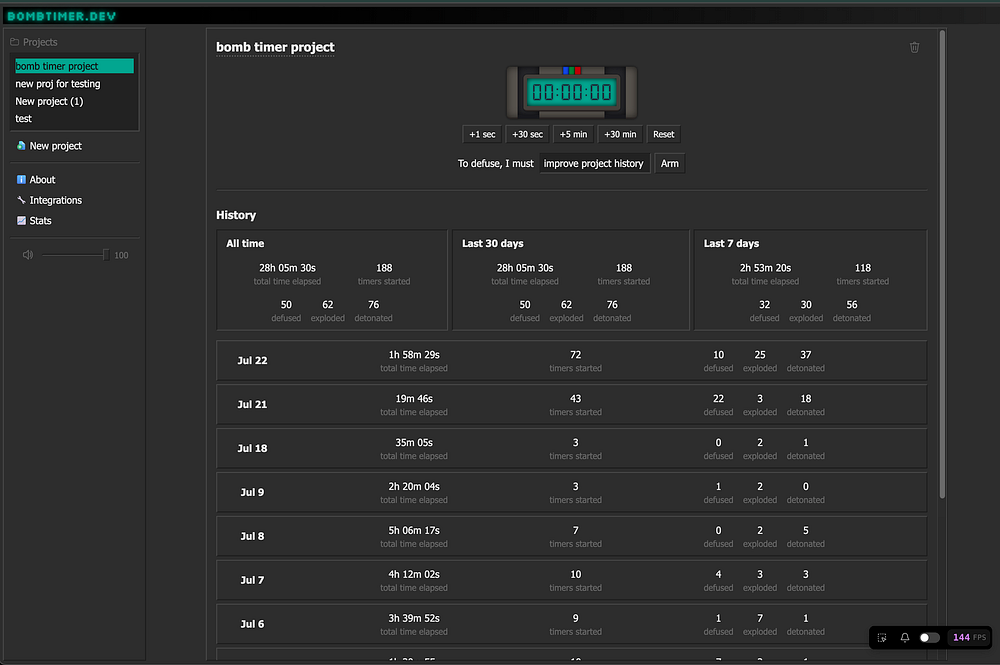Click the volume slider handle
The width and height of the screenshot is (1000, 665).
tap(106, 255)
